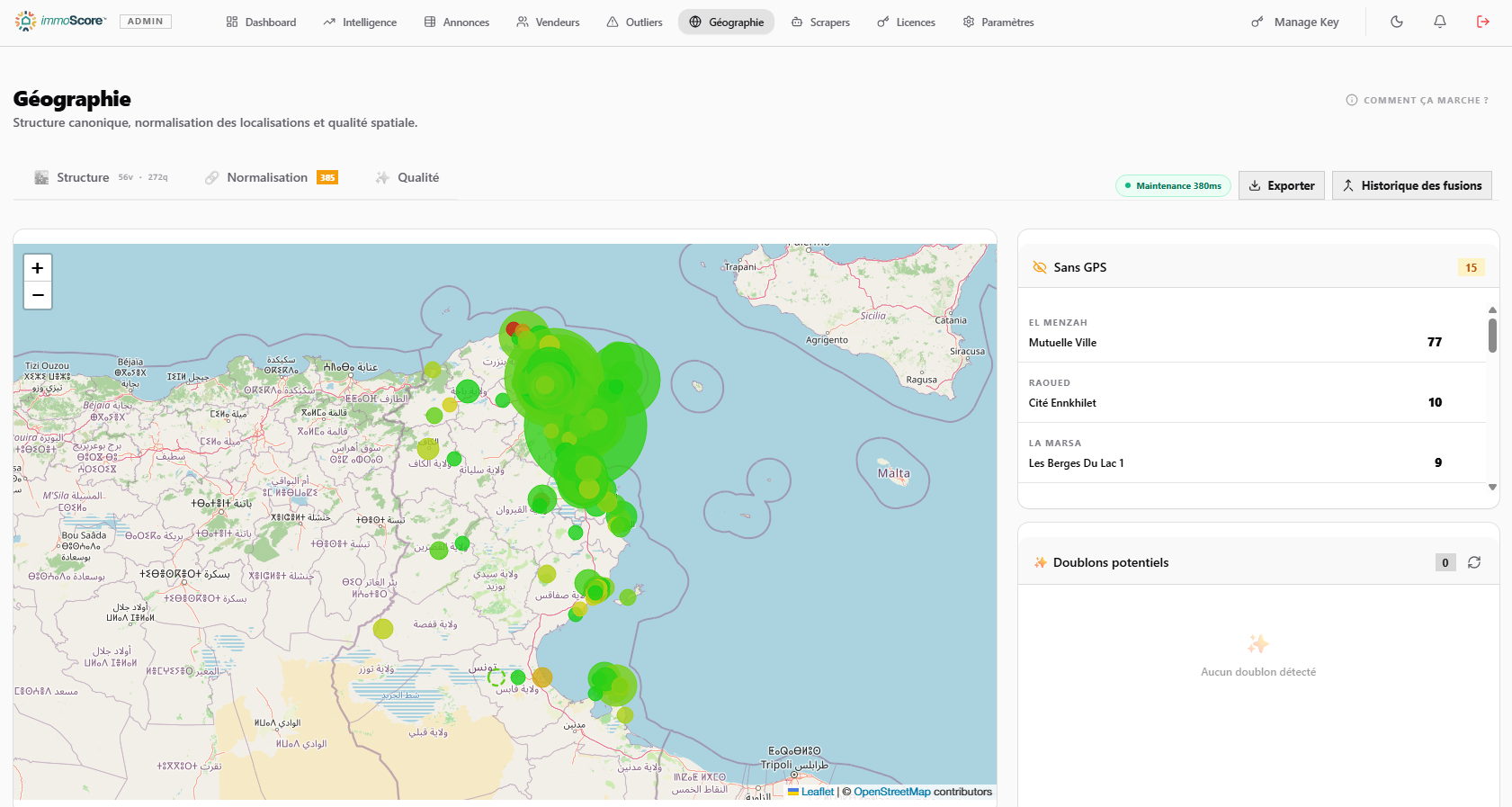
Task: Click the Doublons potentiels count badge 0
Action: click(x=1445, y=562)
